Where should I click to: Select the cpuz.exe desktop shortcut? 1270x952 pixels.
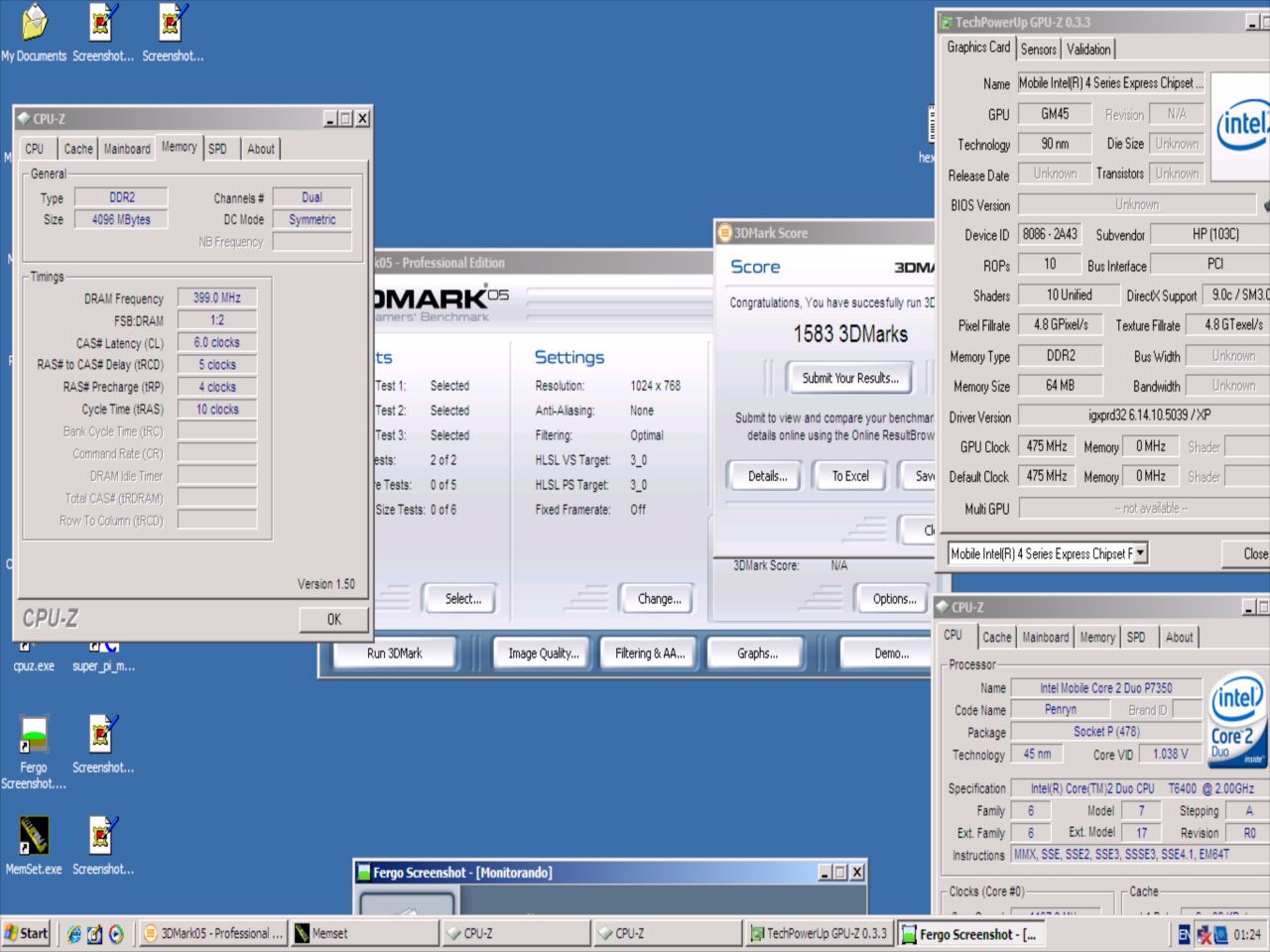tap(34, 657)
